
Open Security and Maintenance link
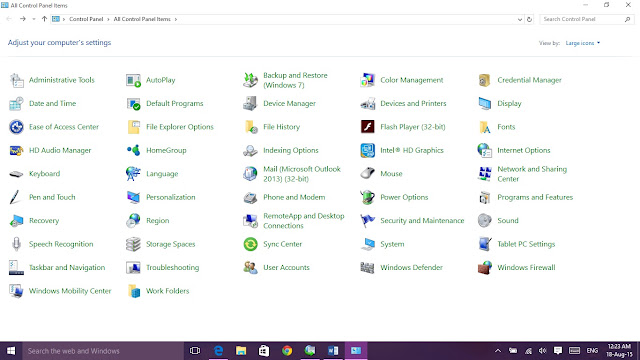click(x=422, y=220)
